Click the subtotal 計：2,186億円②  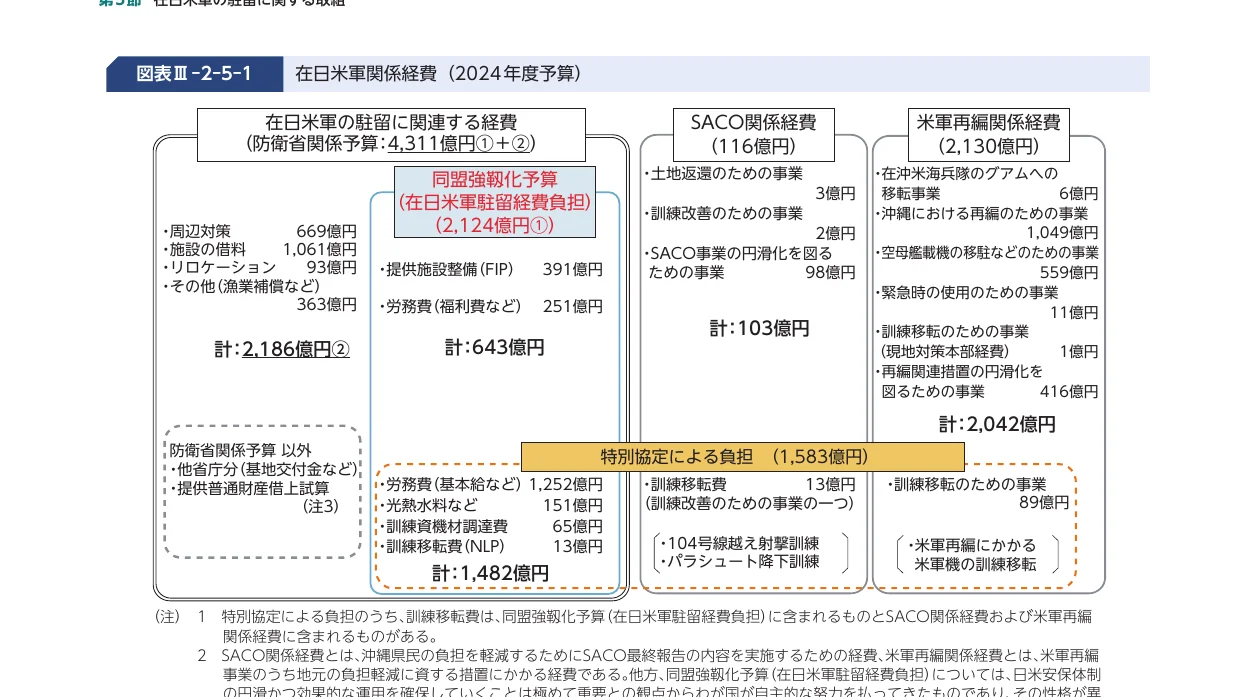coord(282,349)
